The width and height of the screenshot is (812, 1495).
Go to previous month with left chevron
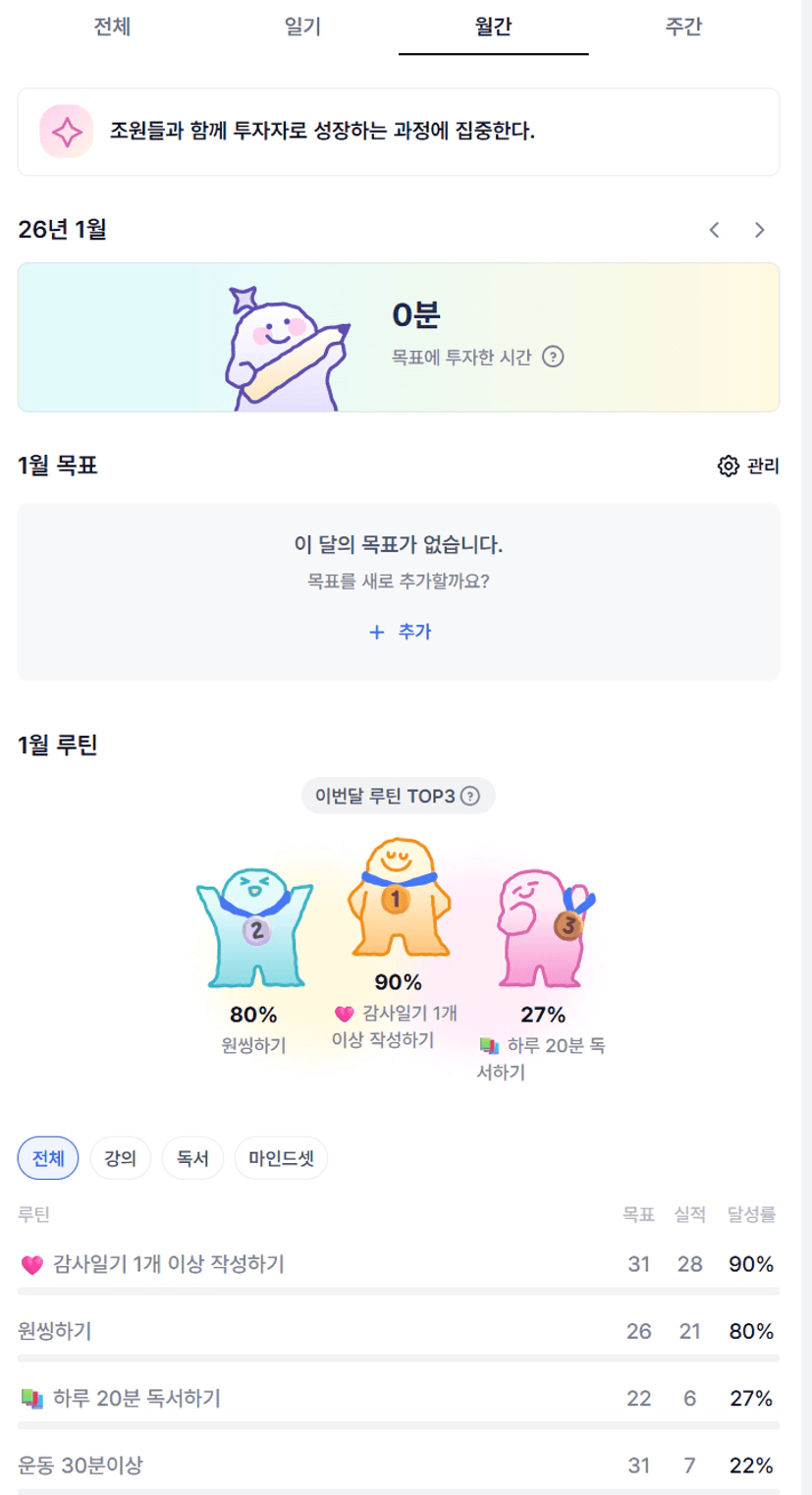[714, 230]
